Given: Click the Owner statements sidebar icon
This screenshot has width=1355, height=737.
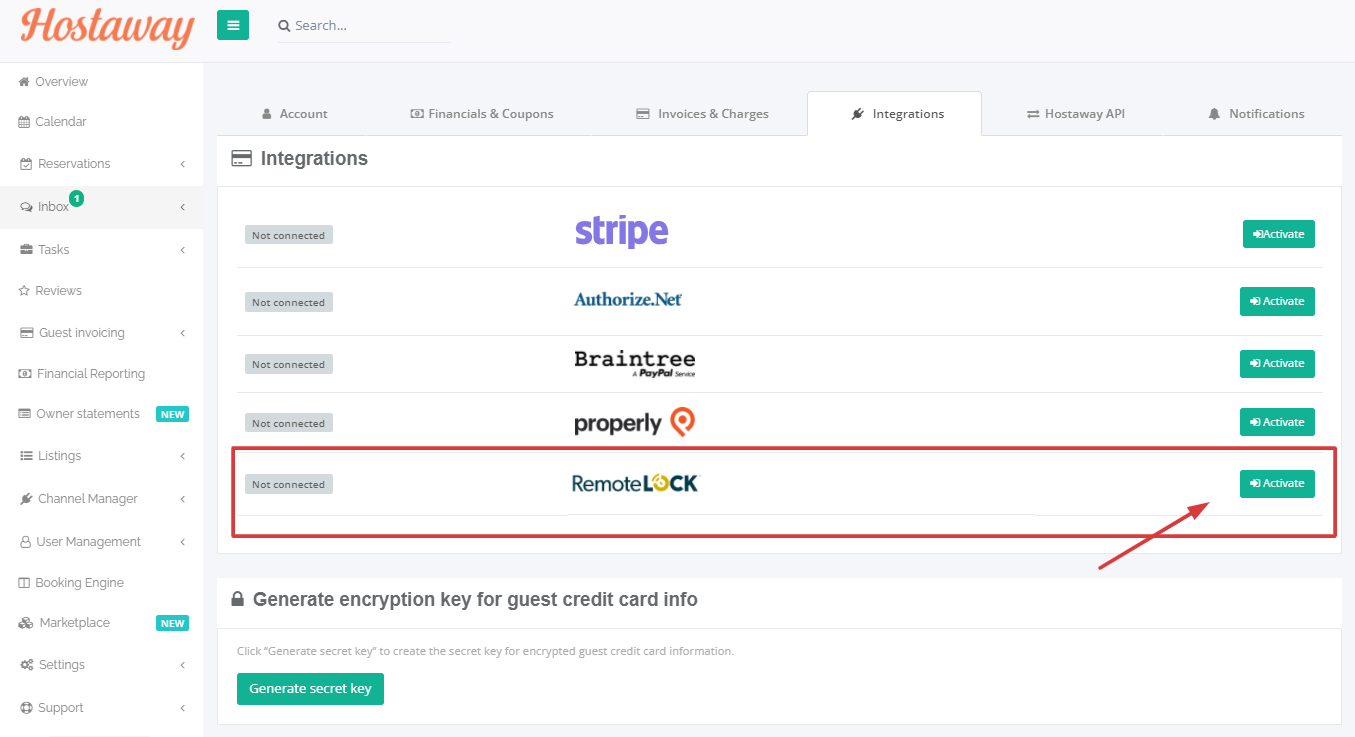Looking at the screenshot, I should (x=24, y=413).
